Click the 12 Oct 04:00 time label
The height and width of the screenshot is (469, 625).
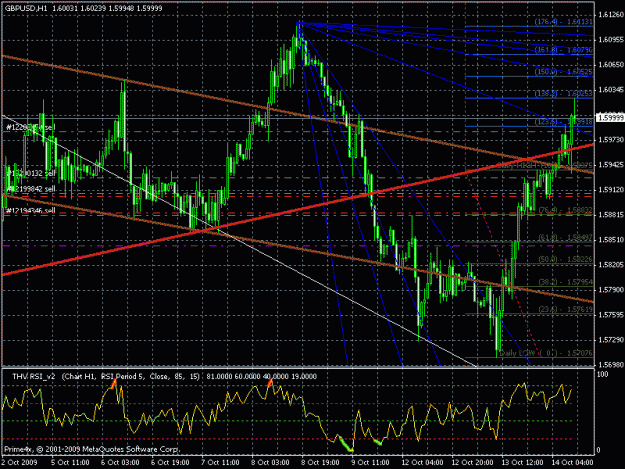[x=422, y=462]
